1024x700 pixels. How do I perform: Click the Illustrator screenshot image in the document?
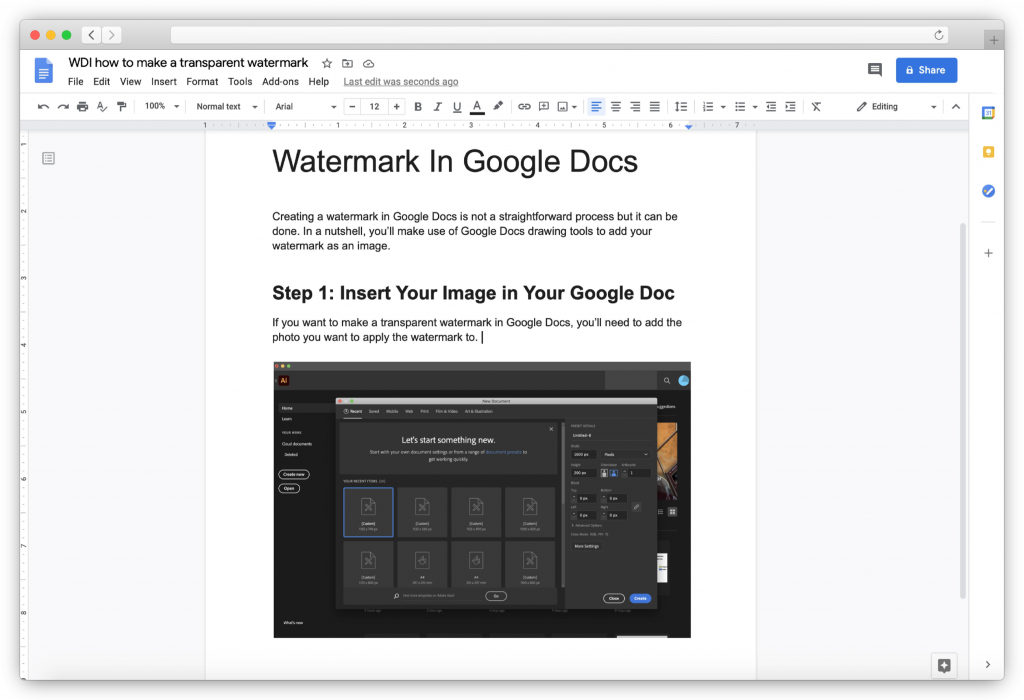[481, 500]
